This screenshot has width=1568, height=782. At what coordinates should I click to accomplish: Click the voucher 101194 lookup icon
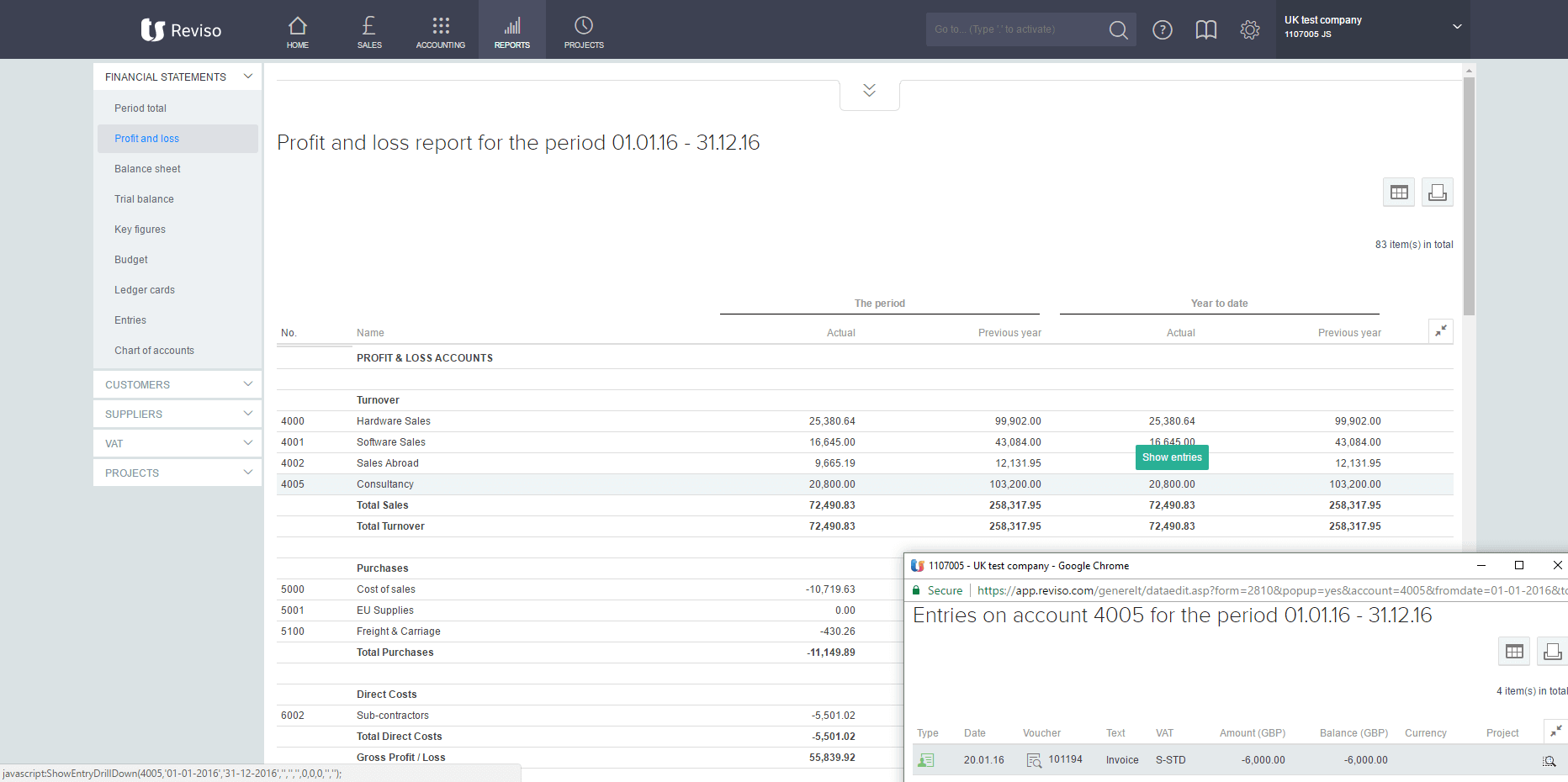[x=1034, y=760]
